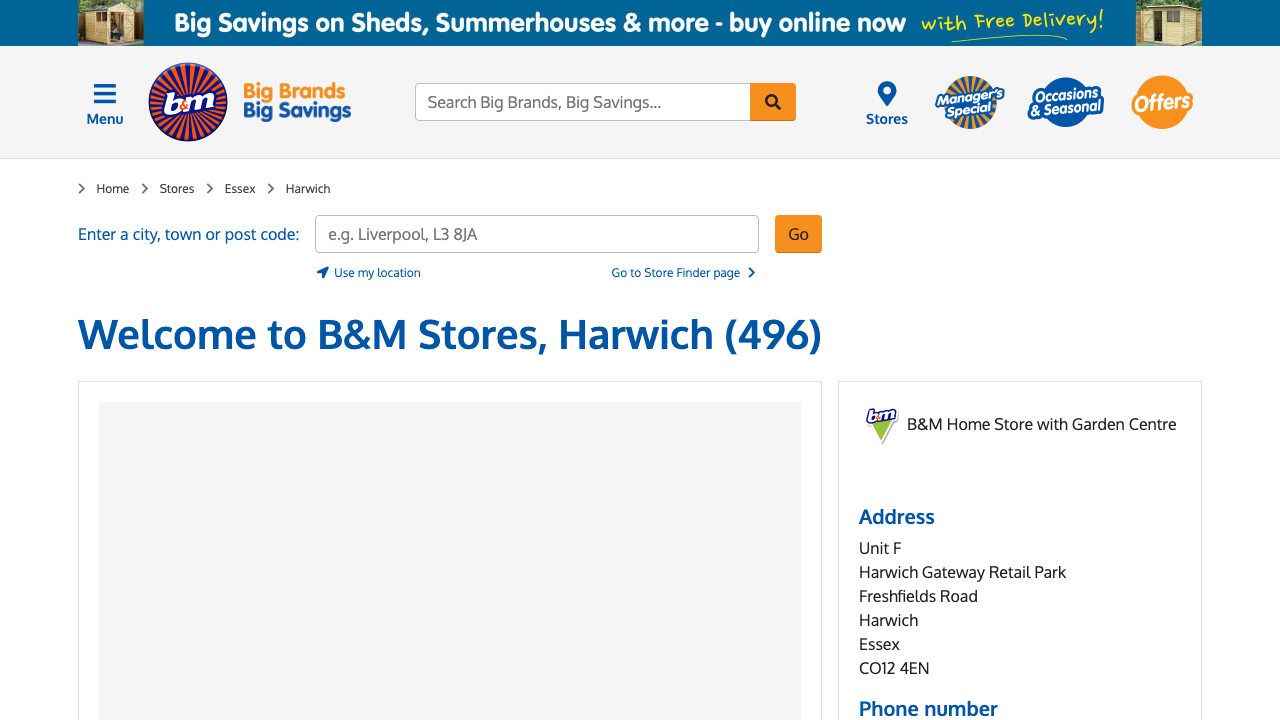Click the search Big Brands input field
This screenshot has width=1280, height=720.
(583, 102)
